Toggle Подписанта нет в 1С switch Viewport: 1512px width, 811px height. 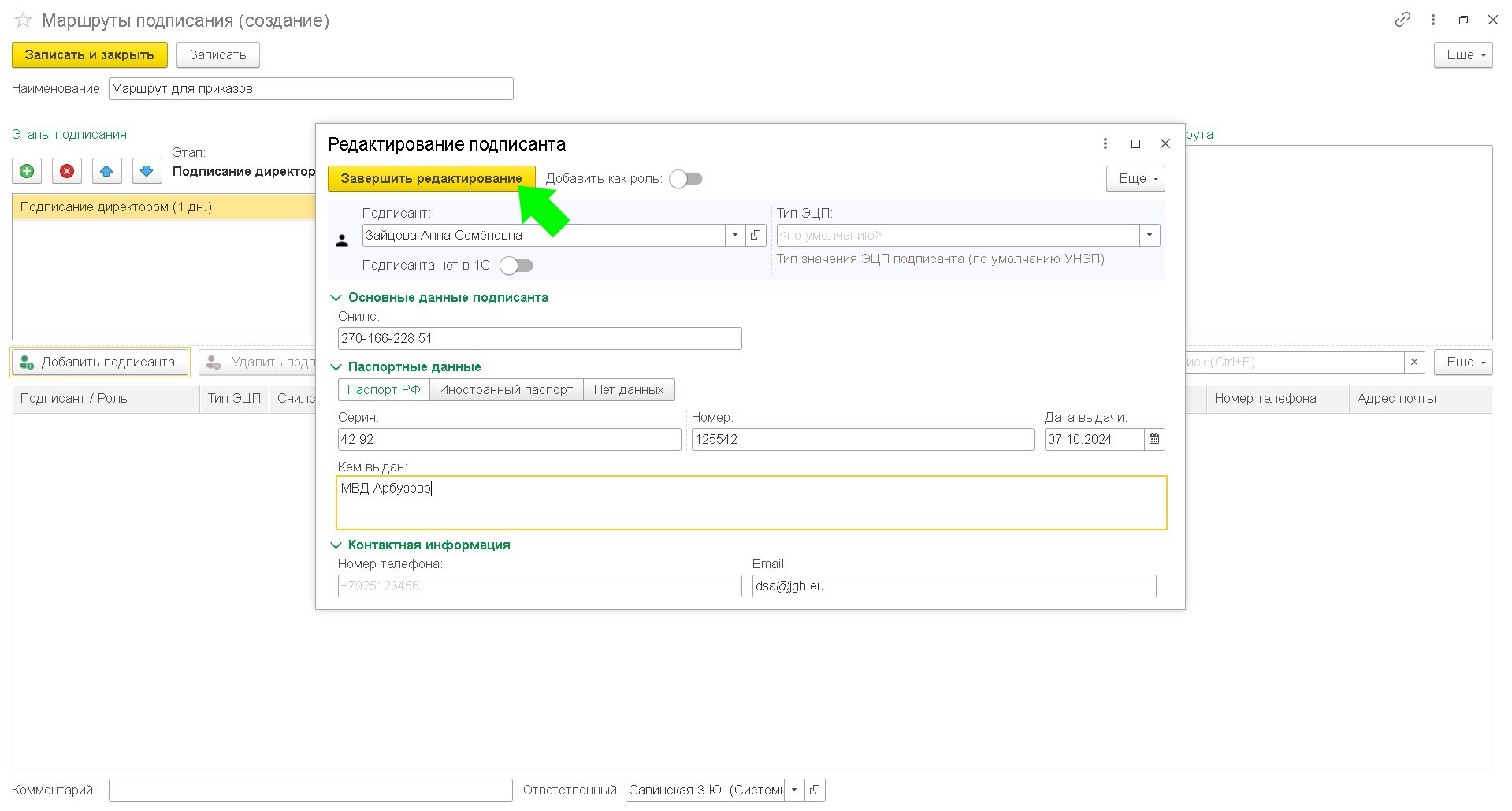(517, 266)
